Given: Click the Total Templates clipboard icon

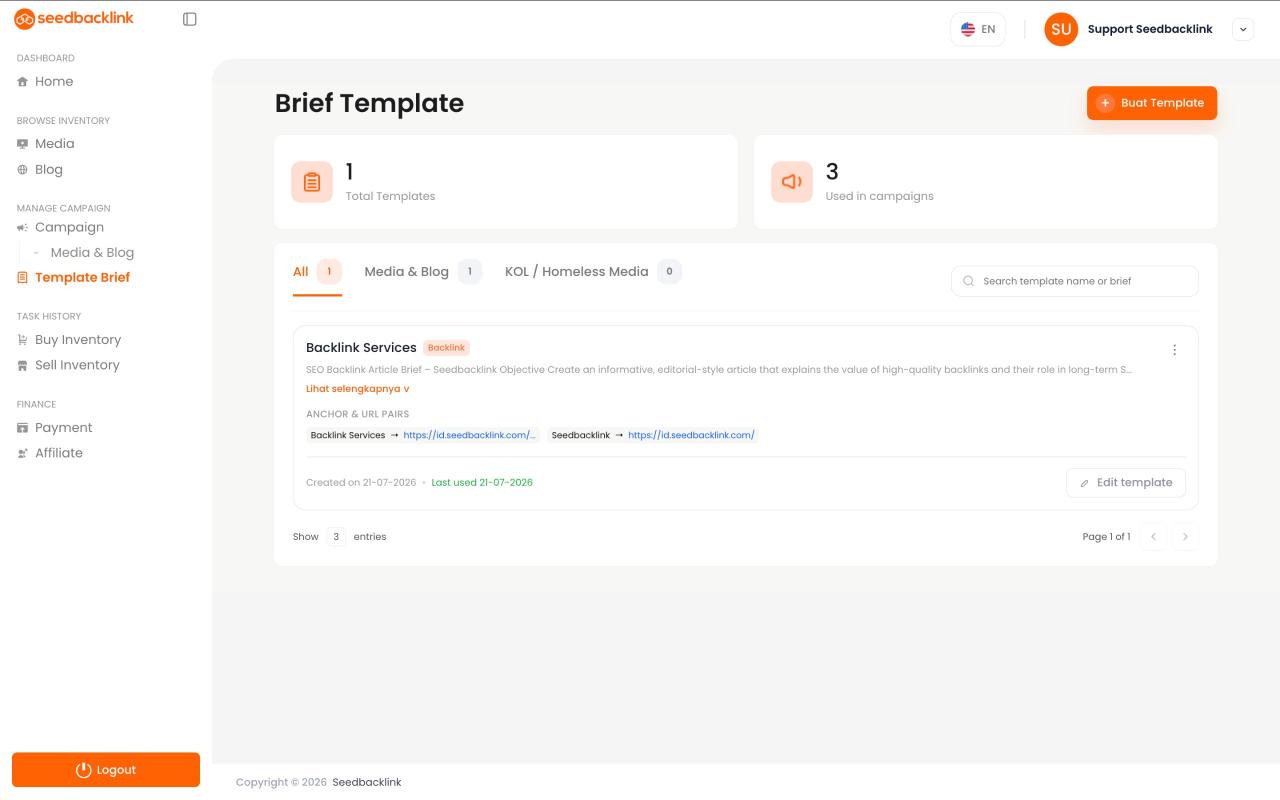Looking at the screenshot, I should coord(312,182).
